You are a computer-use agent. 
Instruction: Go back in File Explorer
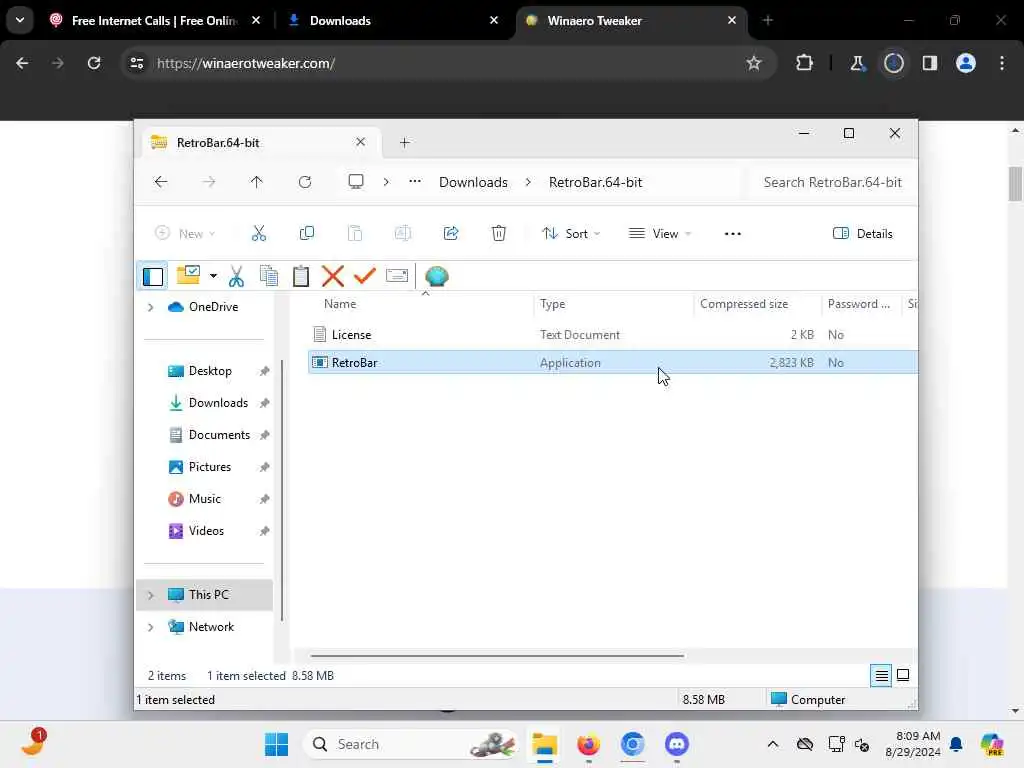161,182
